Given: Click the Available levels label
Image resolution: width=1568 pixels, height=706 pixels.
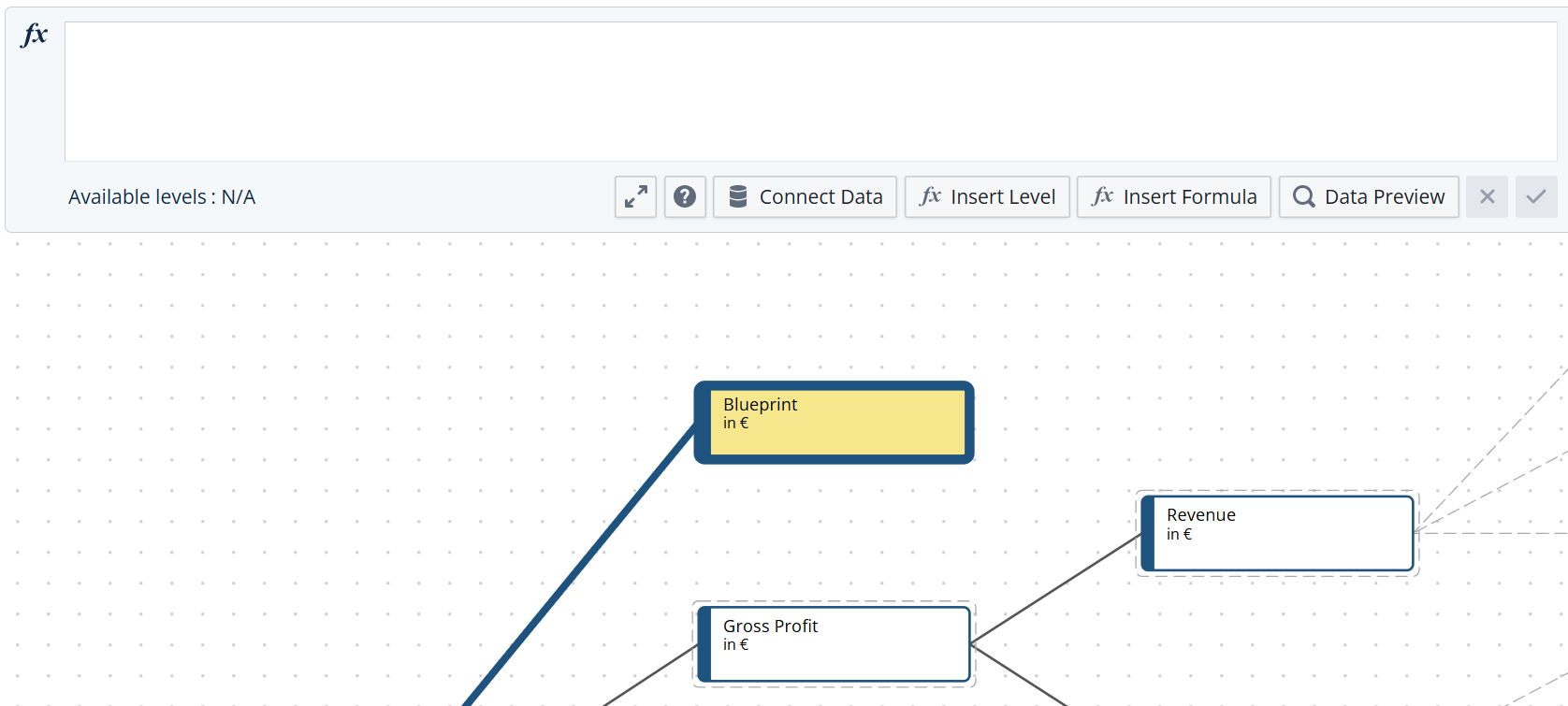Looking at the screenshot, I should (162, 197).
